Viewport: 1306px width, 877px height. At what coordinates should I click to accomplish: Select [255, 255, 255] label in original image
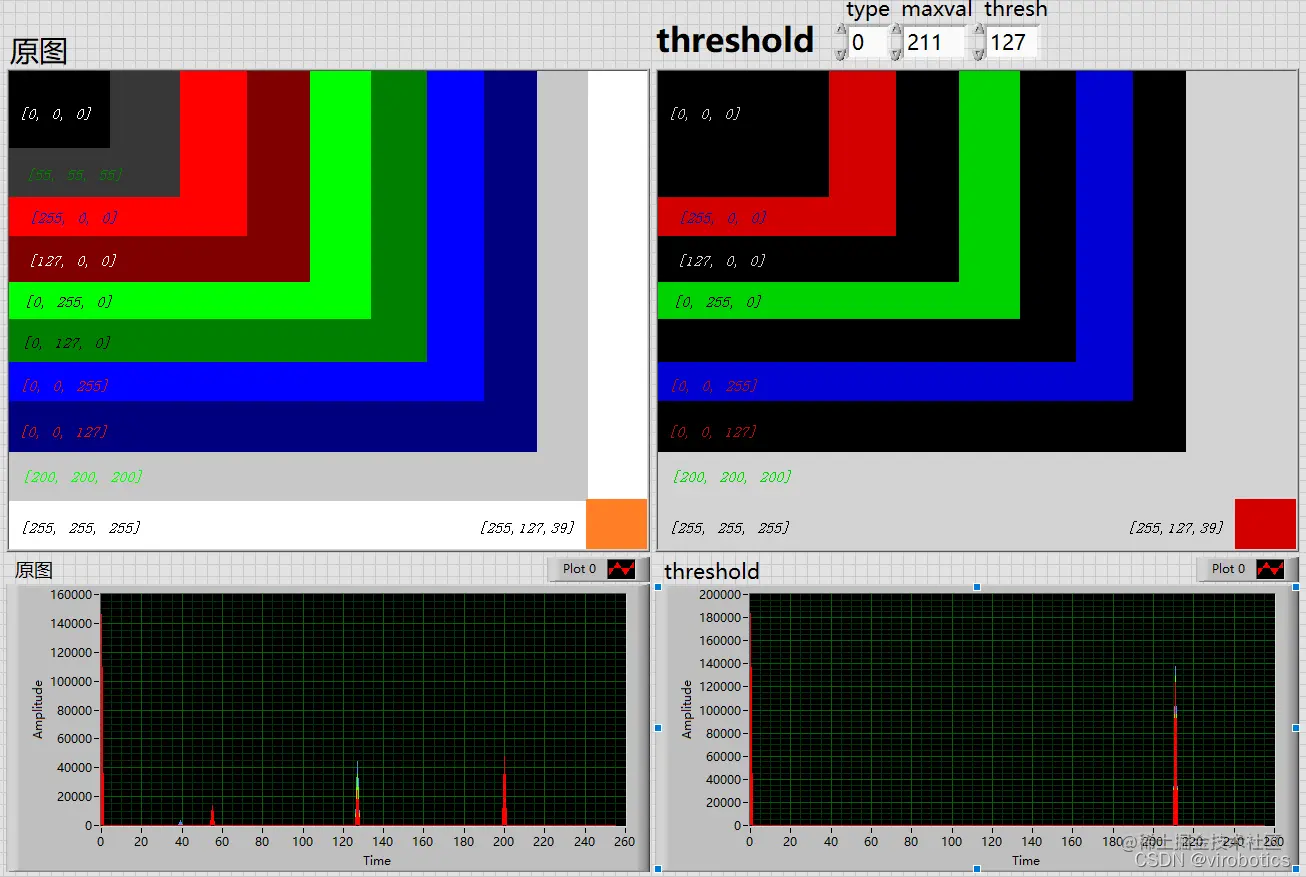[81, 528]
